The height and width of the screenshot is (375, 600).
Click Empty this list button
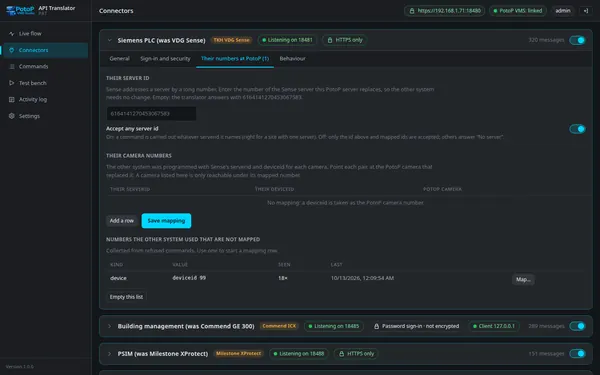click(126, 297)
